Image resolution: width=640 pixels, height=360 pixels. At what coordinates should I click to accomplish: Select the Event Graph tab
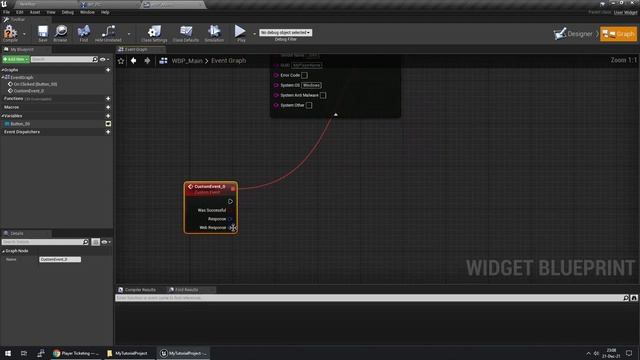(x=136, y=49)
